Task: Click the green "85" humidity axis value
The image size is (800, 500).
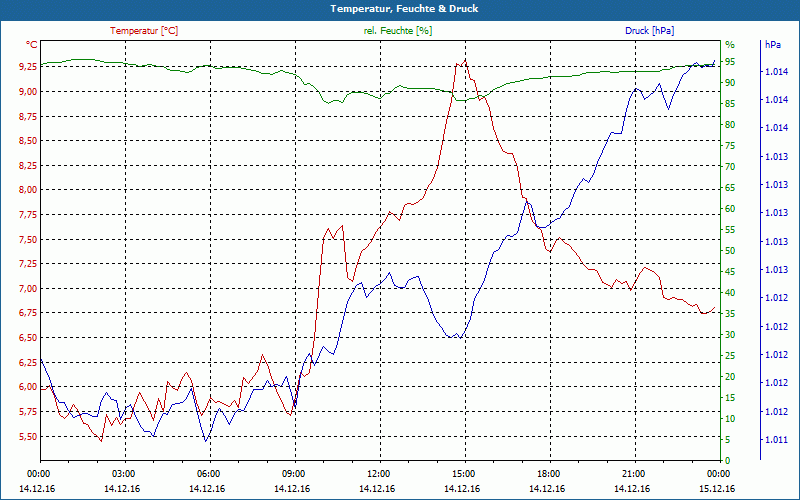Action: pos(730,104)
